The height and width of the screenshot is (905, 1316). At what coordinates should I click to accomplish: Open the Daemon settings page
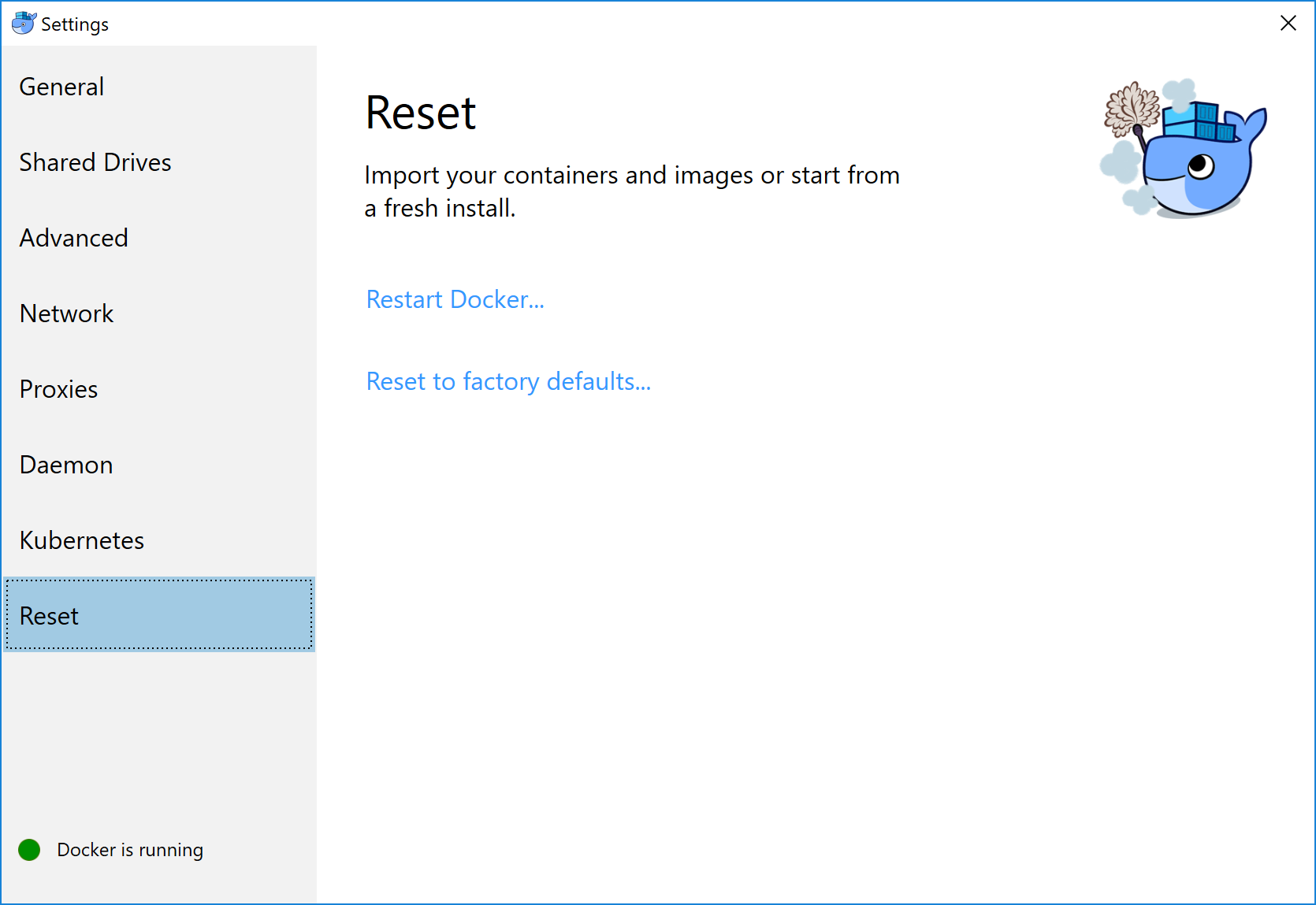(65, 465)
